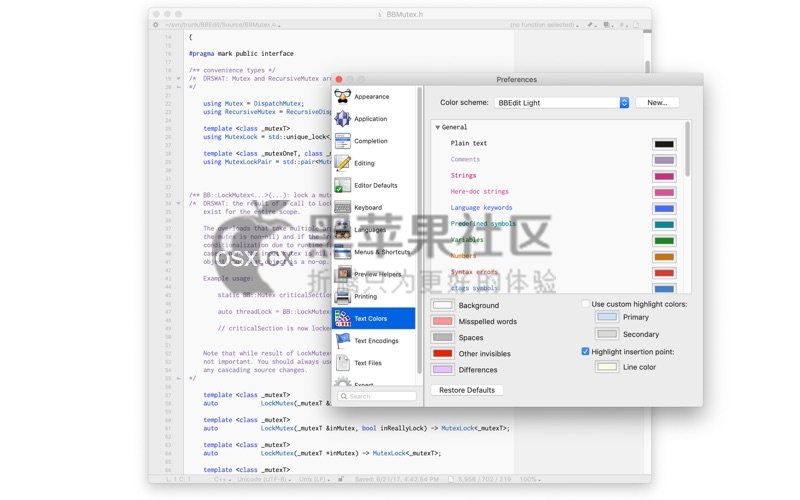Open the Text Encodings pane
The width and height of the screenshot is (800, 500).
coord(373,341)
